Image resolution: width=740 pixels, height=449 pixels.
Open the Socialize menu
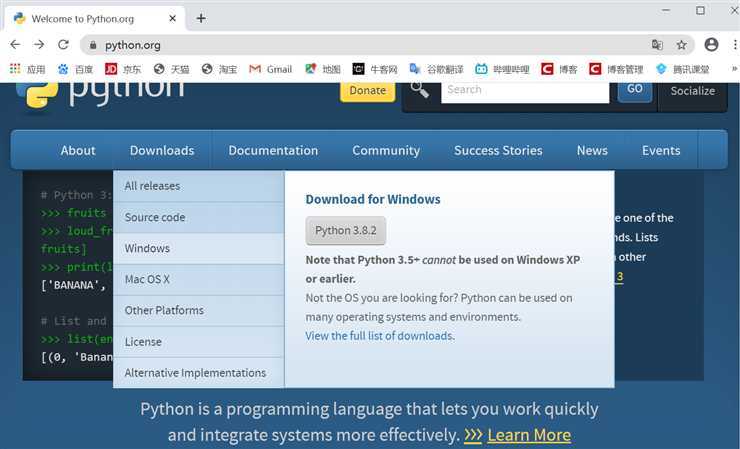coord(692,91)
